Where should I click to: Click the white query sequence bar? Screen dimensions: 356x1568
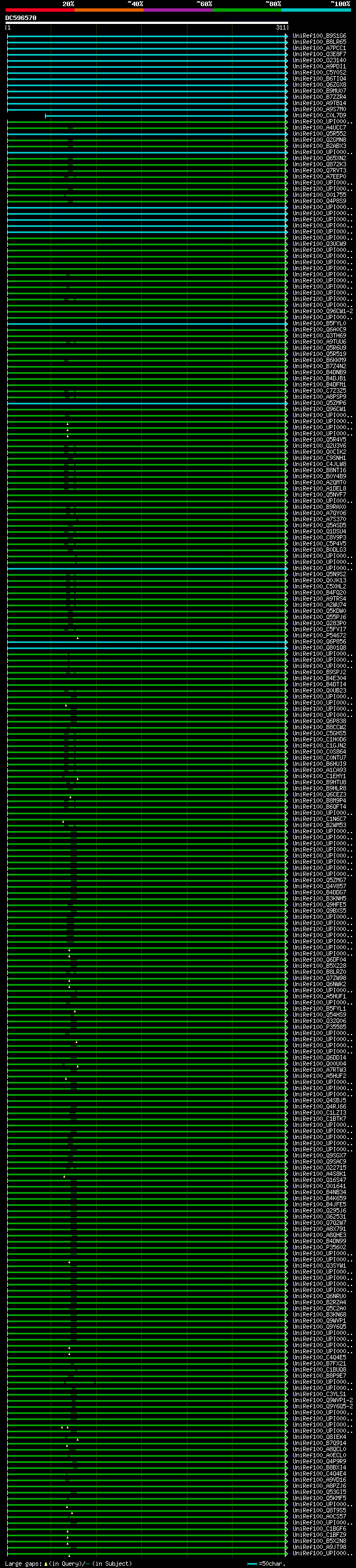(147, 23)
